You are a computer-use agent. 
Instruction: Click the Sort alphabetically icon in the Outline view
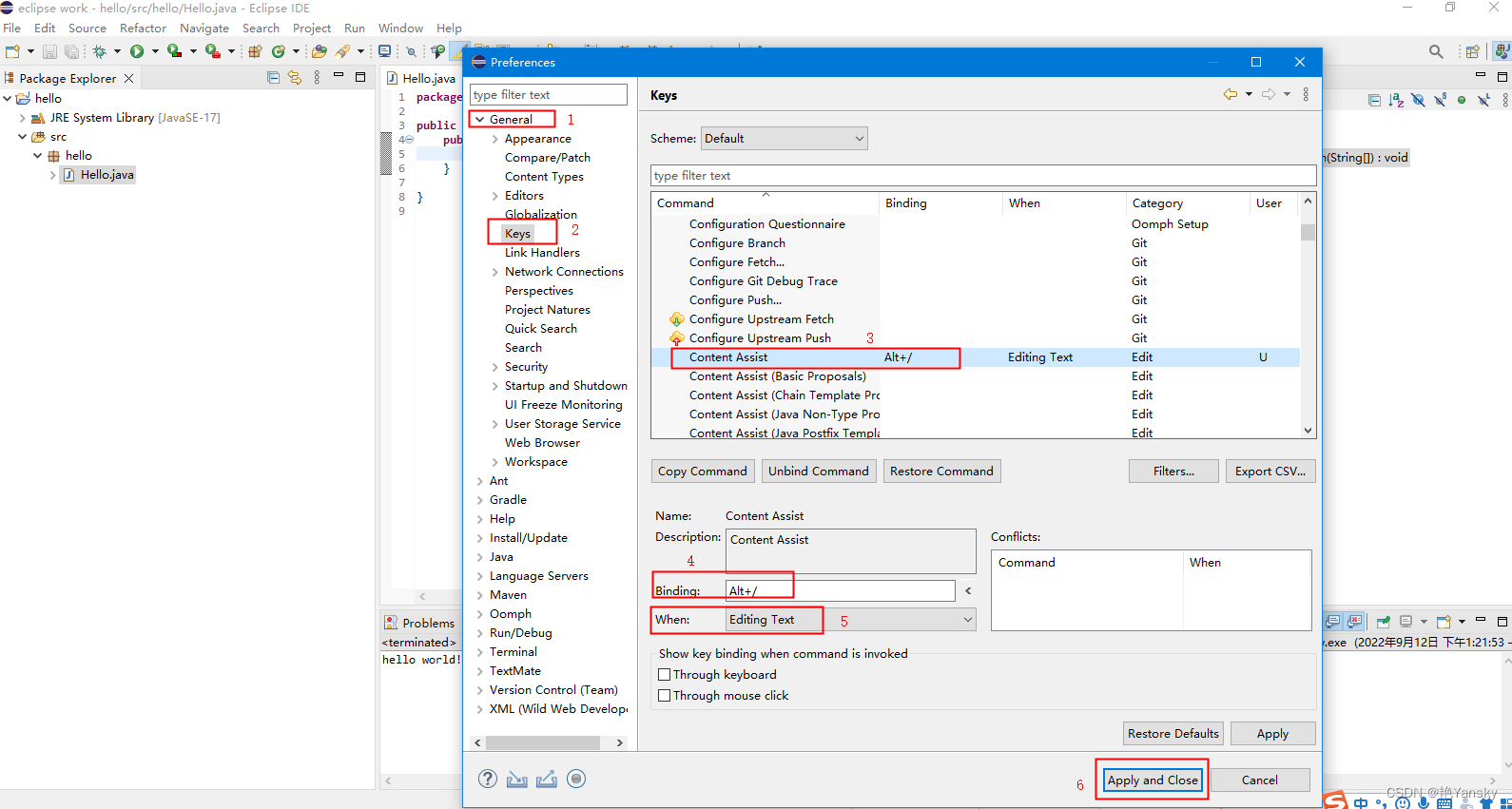pos(1396,100)
